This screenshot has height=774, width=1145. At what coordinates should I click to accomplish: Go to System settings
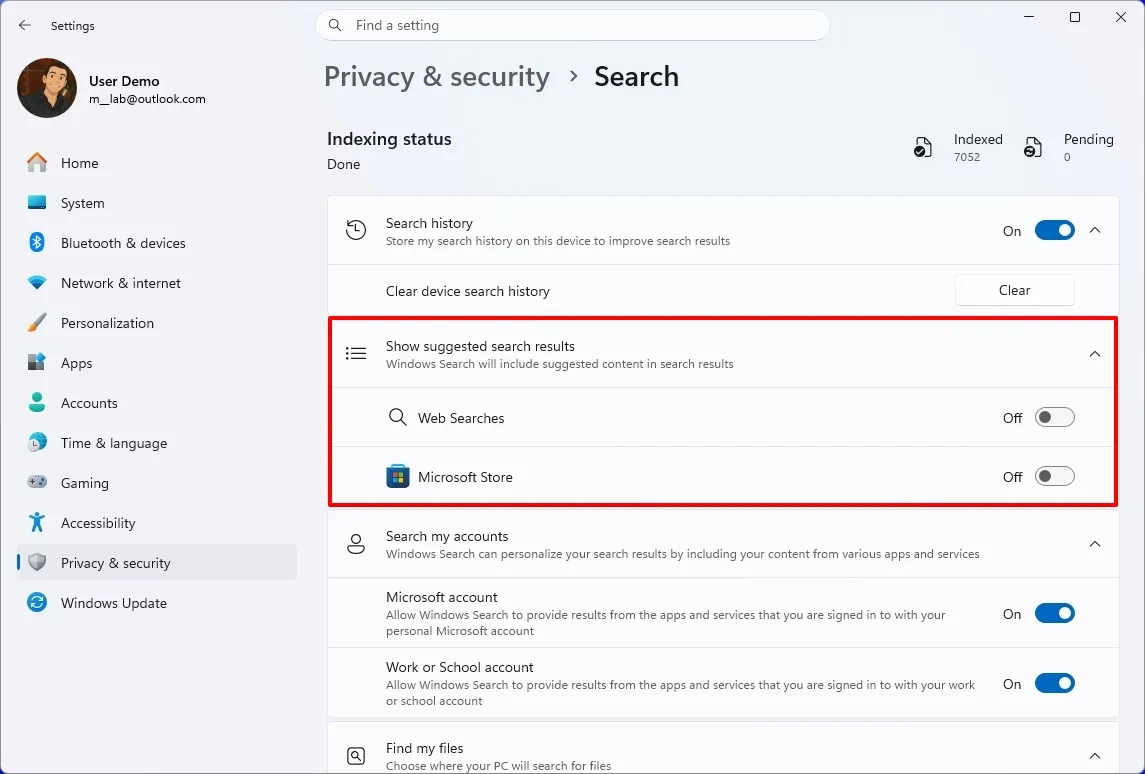(157, 203)
